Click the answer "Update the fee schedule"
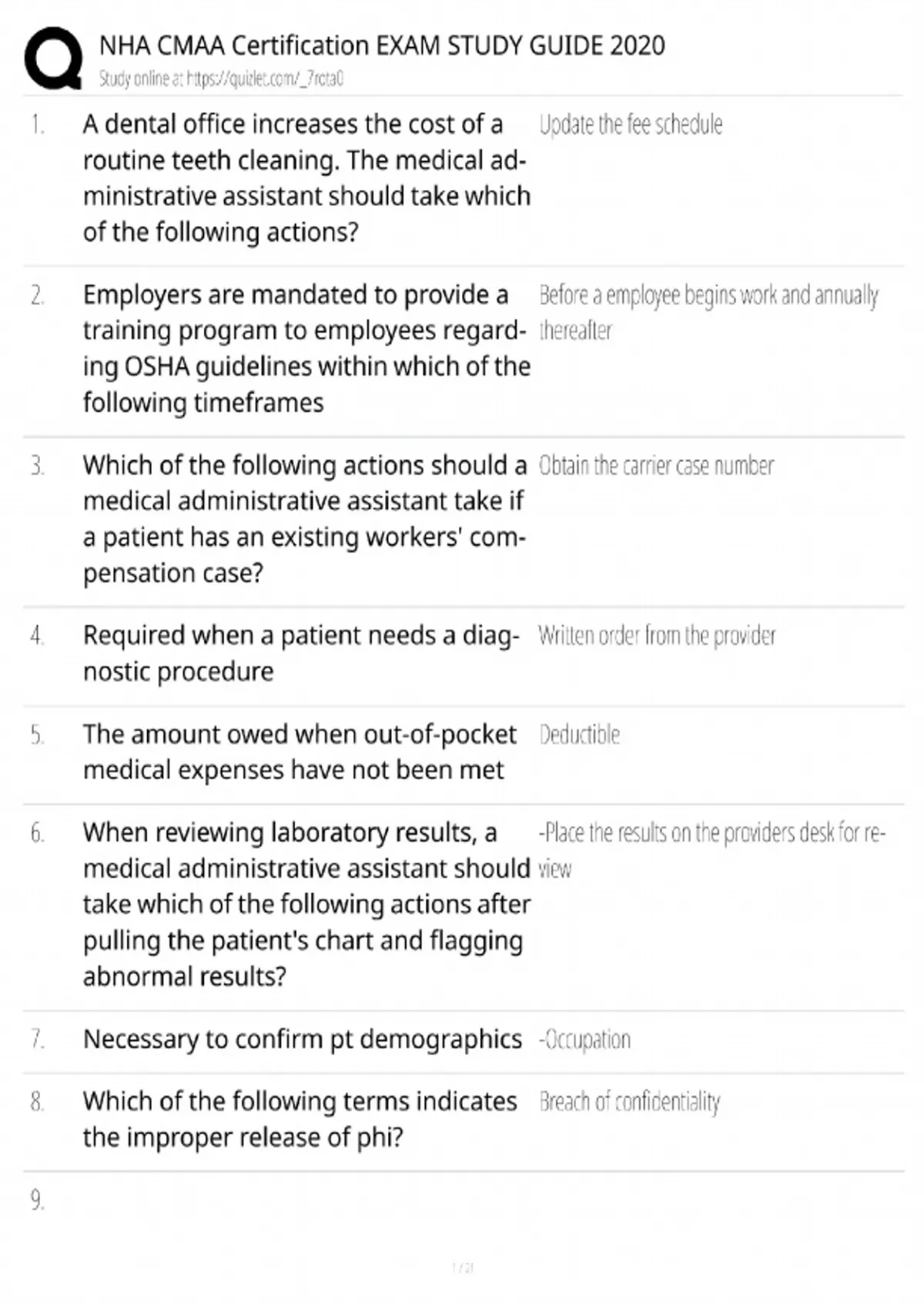Image resolution: width=924 pixels, height=1309 pixels. point(631,125)
